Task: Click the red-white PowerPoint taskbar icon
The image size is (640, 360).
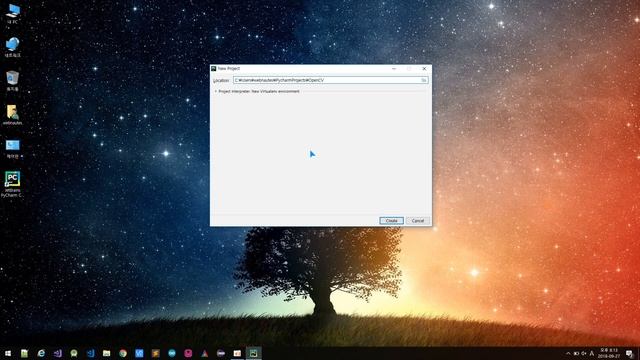Action: tap(237, 353)
